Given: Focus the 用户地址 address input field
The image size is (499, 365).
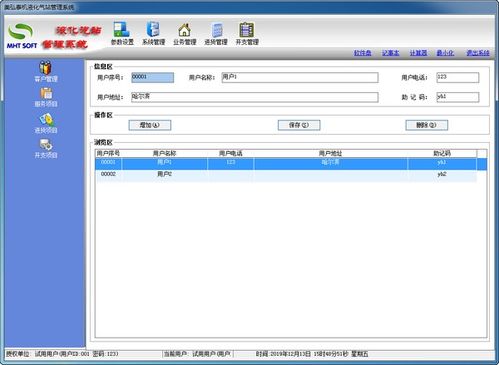Looking at the screenshot, I should tap(255, 97).
